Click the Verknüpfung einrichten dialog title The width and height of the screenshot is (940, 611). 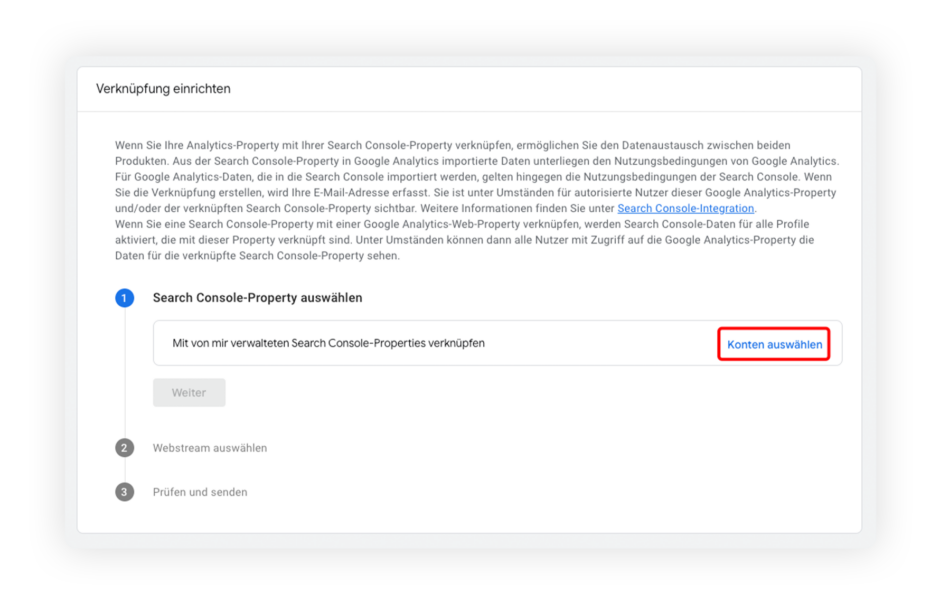coord(163,89)
